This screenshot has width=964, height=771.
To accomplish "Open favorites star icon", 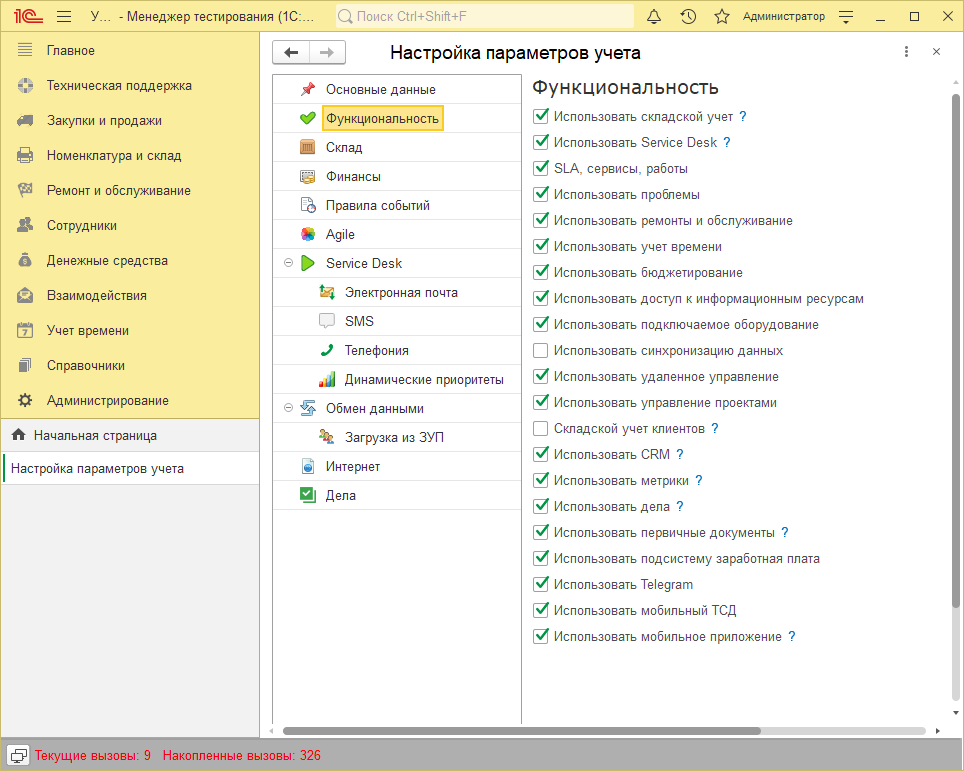I will [721, 17].
